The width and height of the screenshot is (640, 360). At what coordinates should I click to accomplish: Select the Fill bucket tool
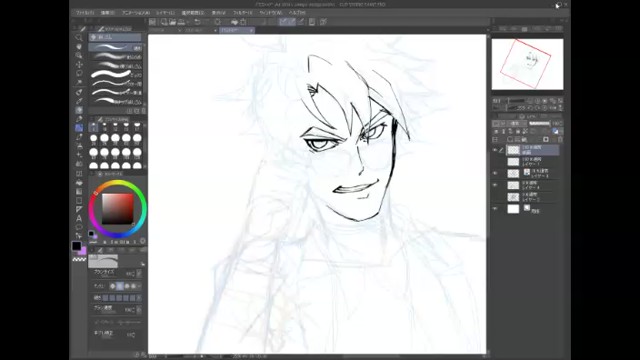click(x=79, y=182)
